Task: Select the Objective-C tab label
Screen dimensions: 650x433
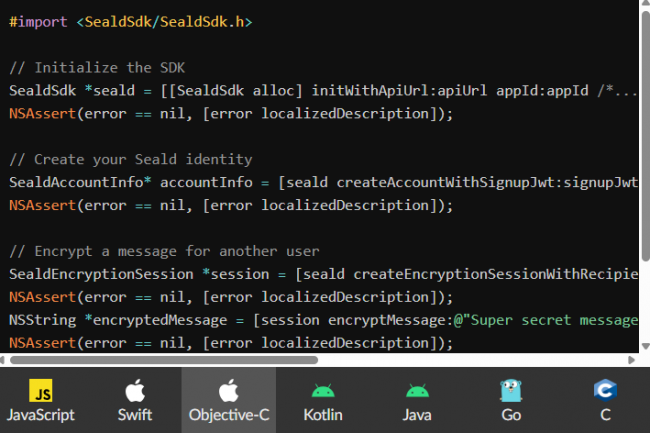Action: [228, 414]
